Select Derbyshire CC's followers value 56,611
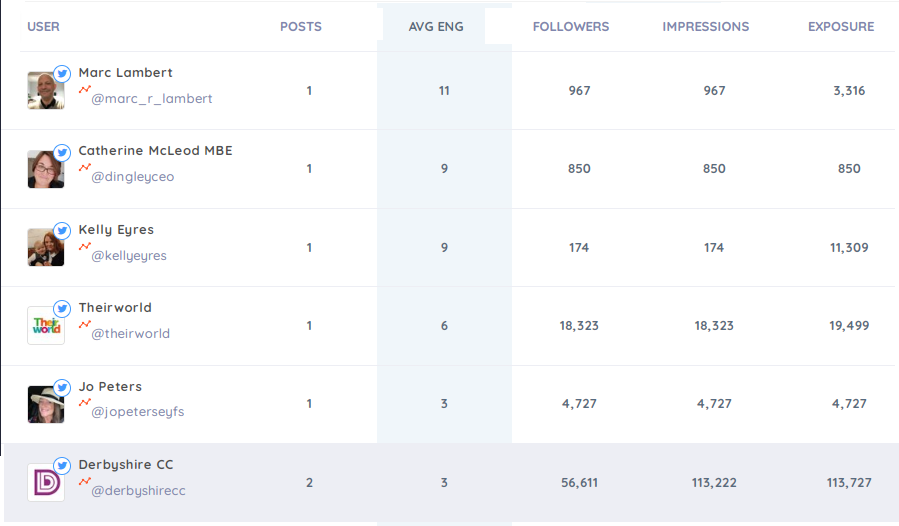The width and height of the screenshot is (899, 526). pos(579,483)
